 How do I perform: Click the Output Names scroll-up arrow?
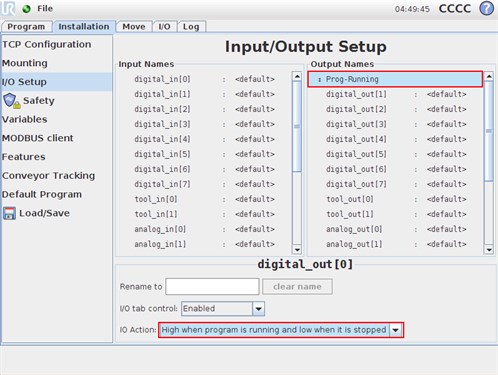click(x=489, y=76)
